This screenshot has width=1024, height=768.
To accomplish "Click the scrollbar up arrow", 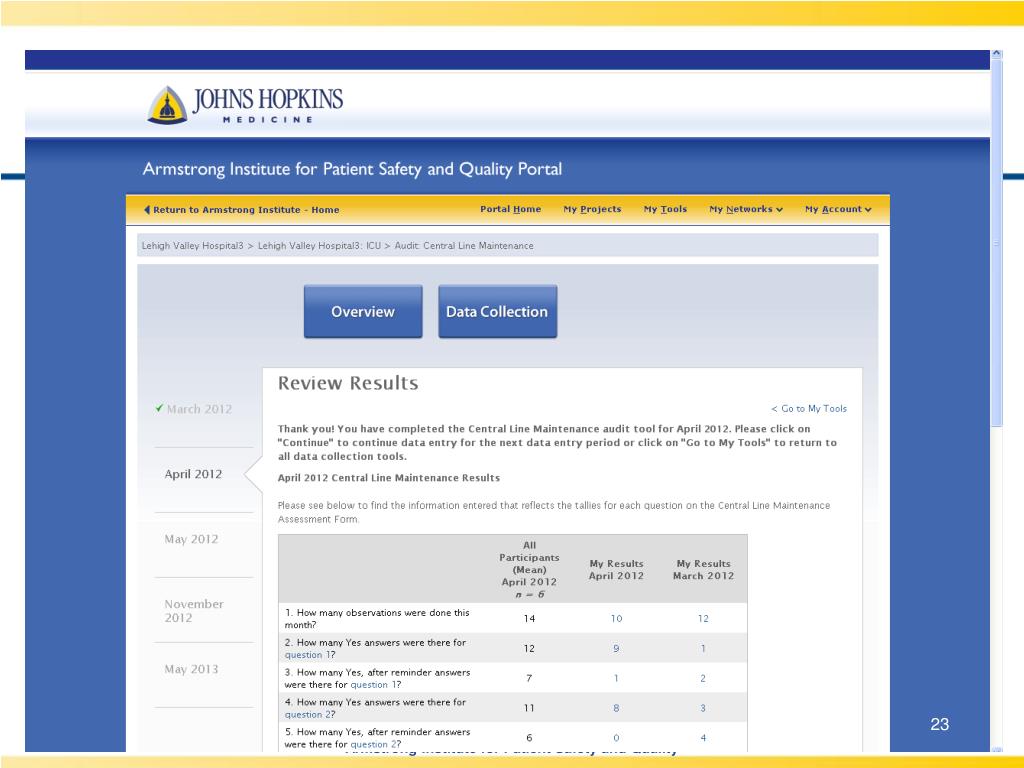I will point(997,54).
